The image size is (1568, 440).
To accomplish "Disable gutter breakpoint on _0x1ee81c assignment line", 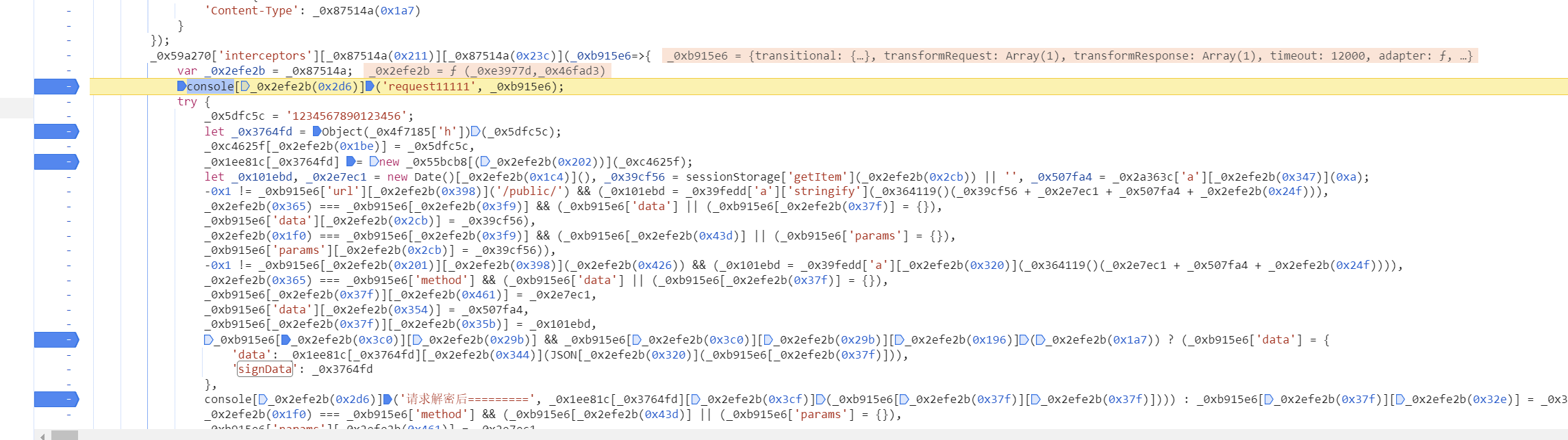I will point(56,161).
